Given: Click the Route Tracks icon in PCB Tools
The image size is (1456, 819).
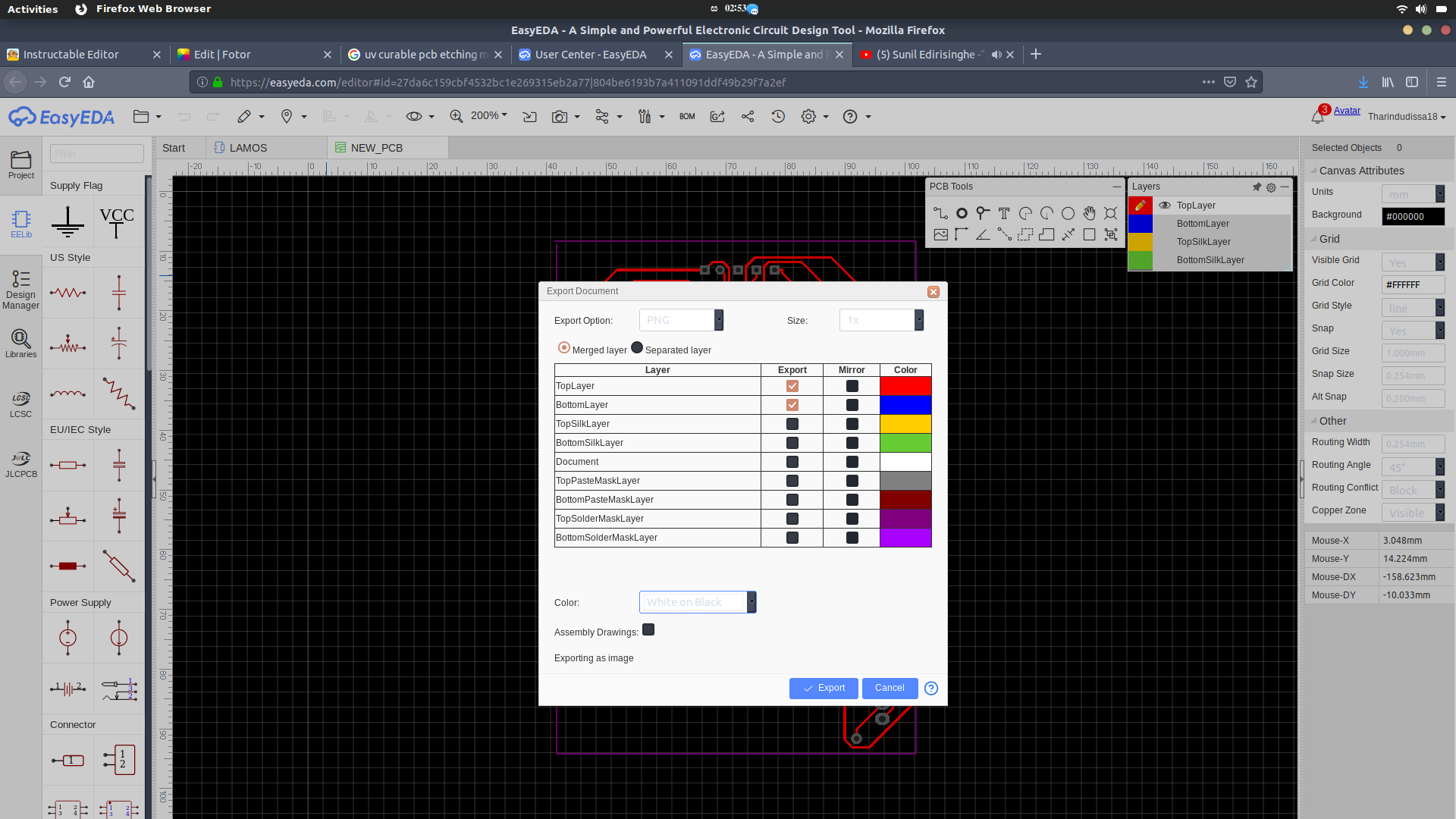Looking at the screenshot, I should point(940,212).
